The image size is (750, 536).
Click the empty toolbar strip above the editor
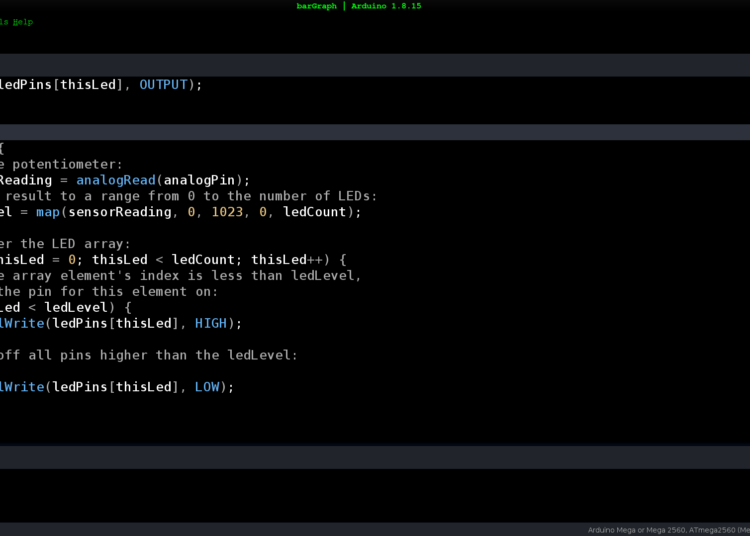click(x=375, y=65)
